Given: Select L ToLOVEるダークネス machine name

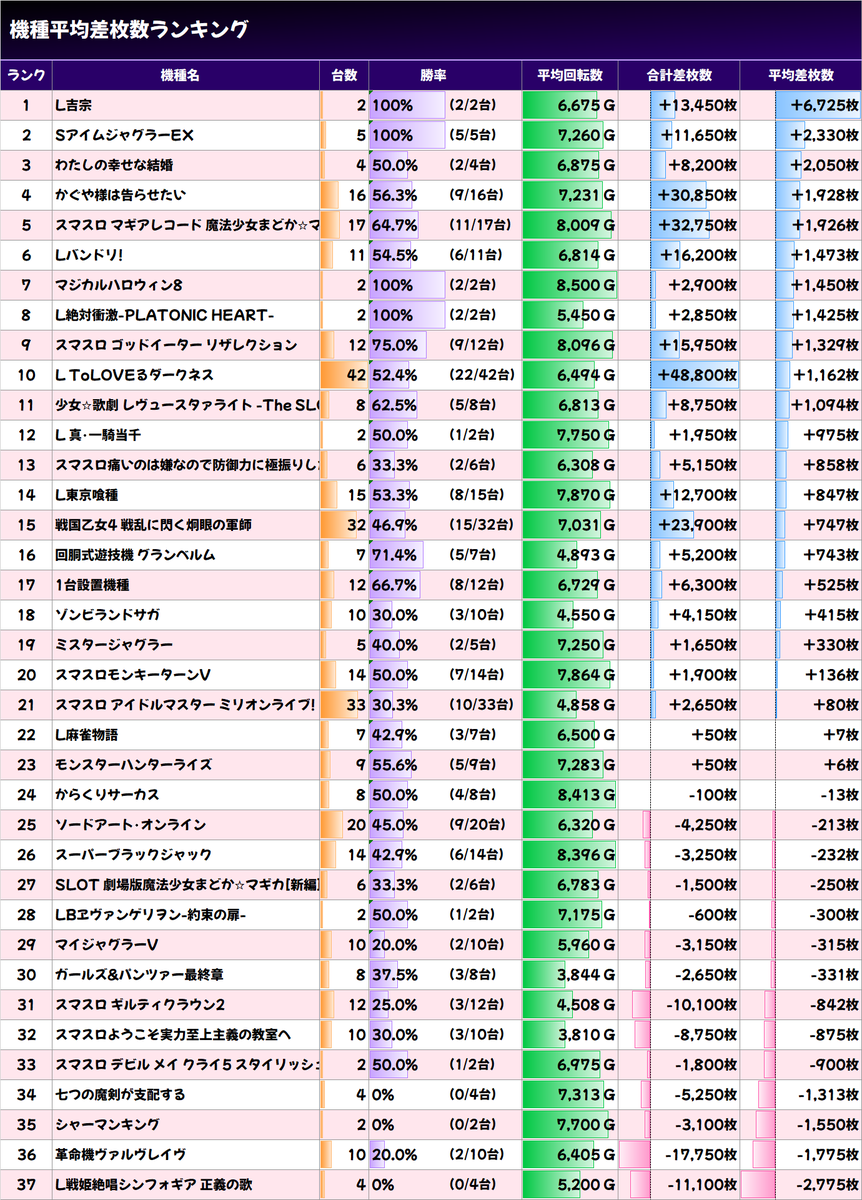Looking at the screenshot, I should 134,375.
